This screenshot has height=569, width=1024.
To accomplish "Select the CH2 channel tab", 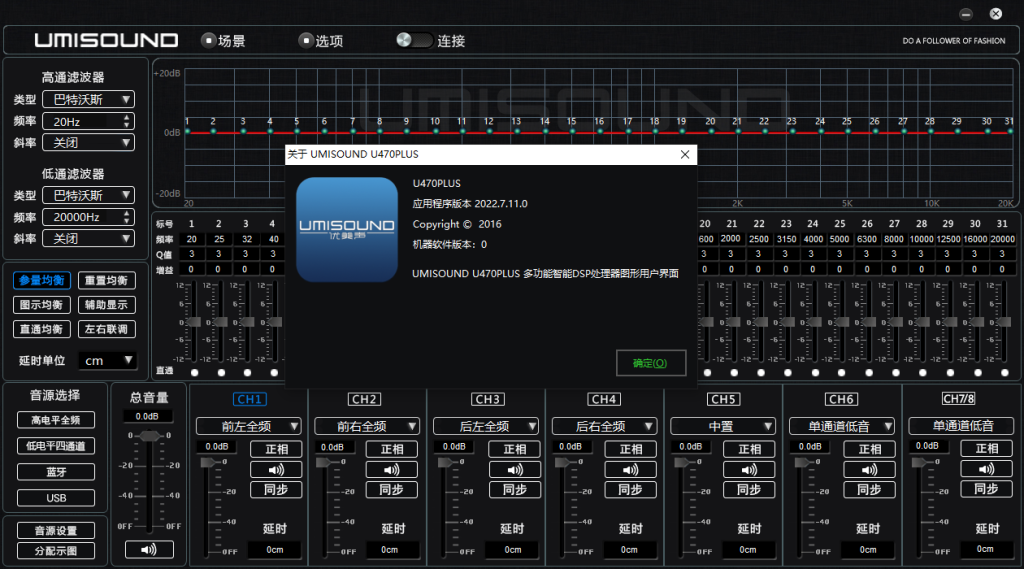I will click(x=364, y=398).
